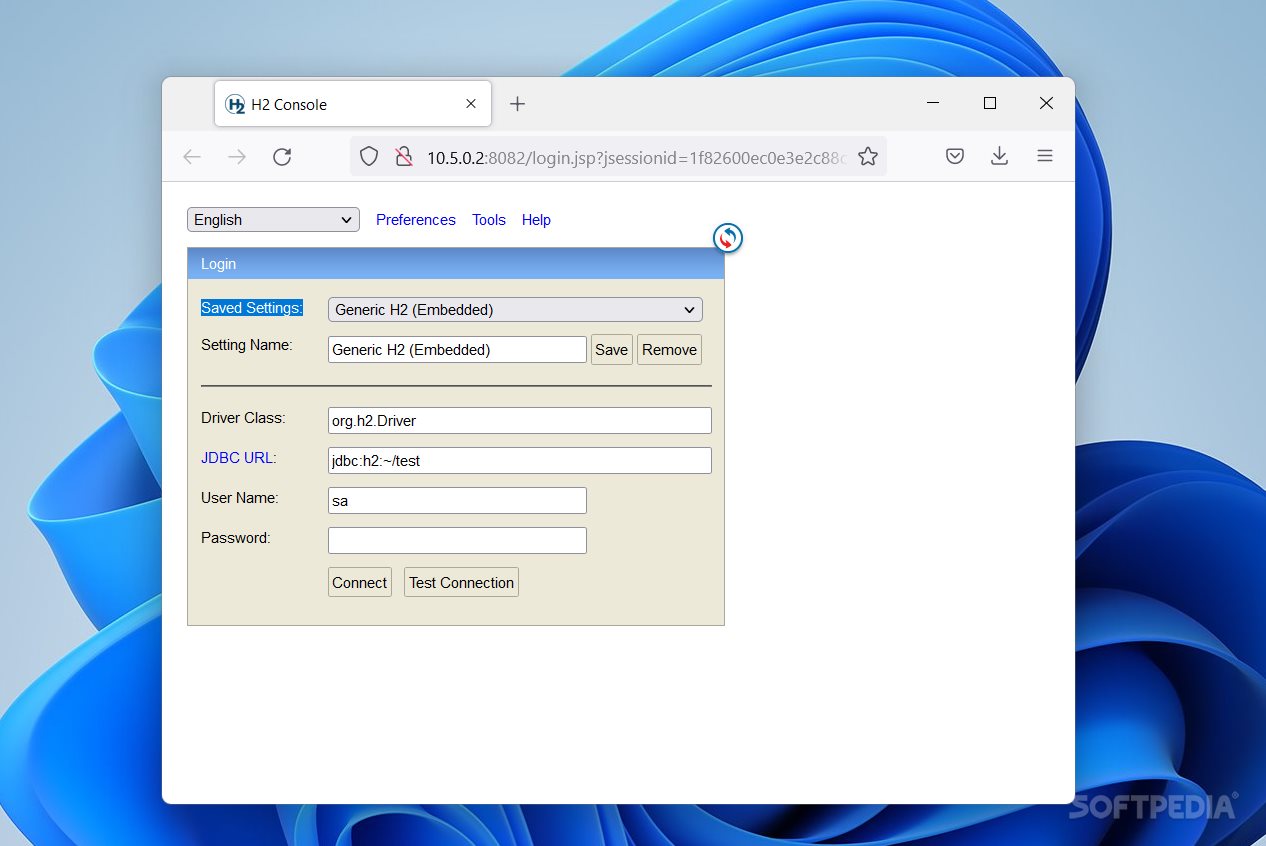
Task: Open the Pocket save icon
Action: pos(955,157)
